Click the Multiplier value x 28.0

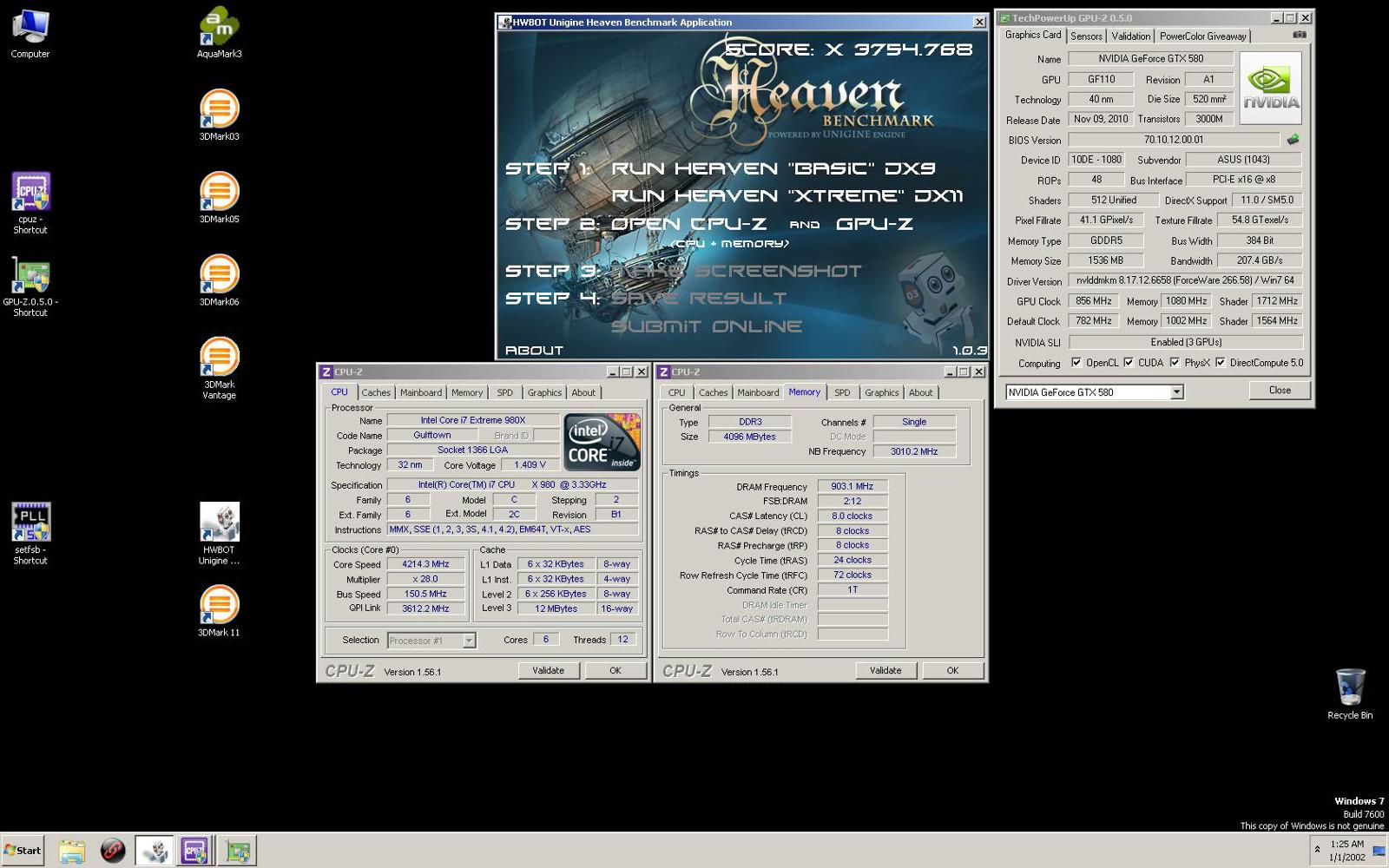425,579
